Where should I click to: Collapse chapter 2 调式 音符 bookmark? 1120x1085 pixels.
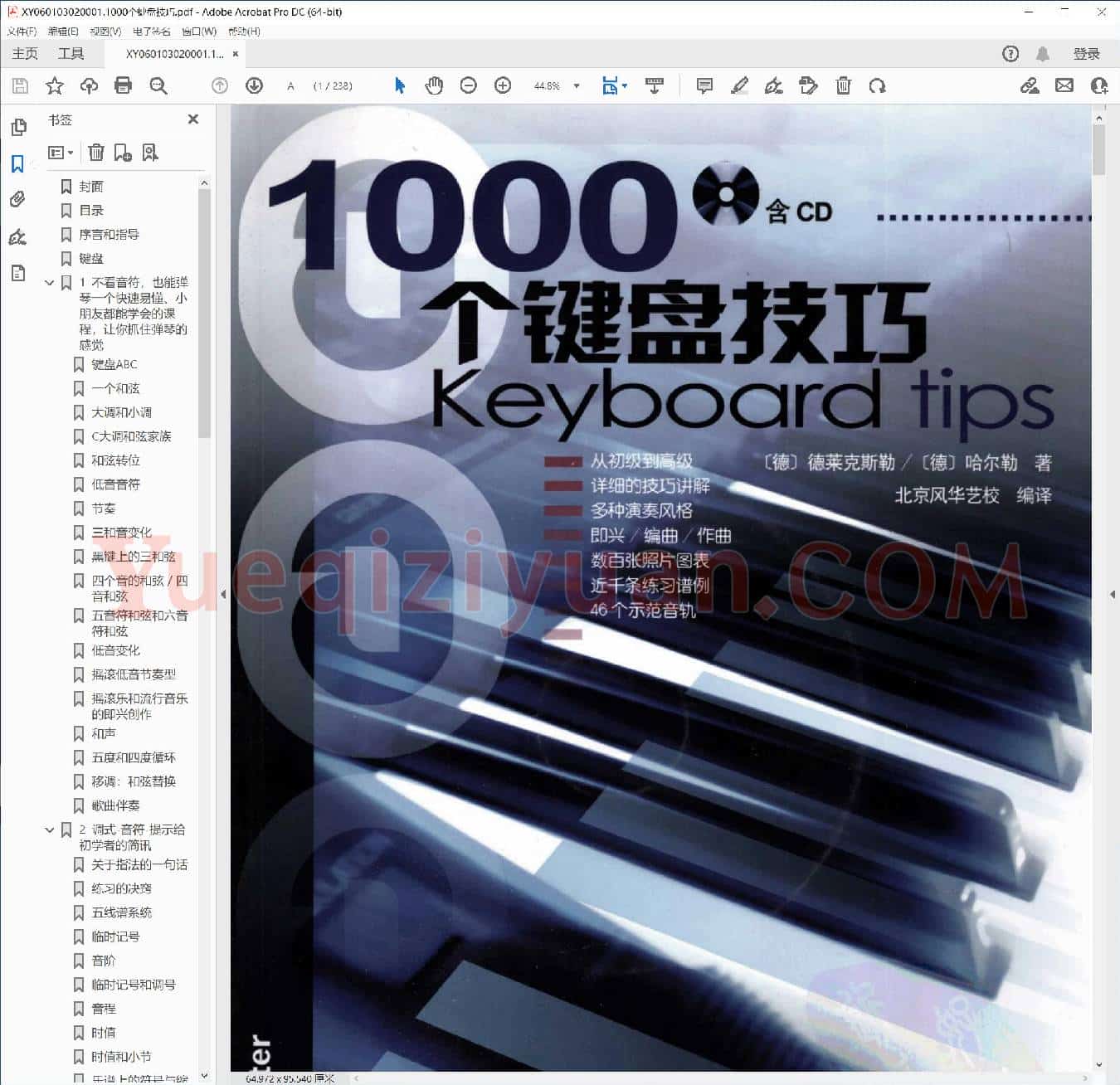49,830
